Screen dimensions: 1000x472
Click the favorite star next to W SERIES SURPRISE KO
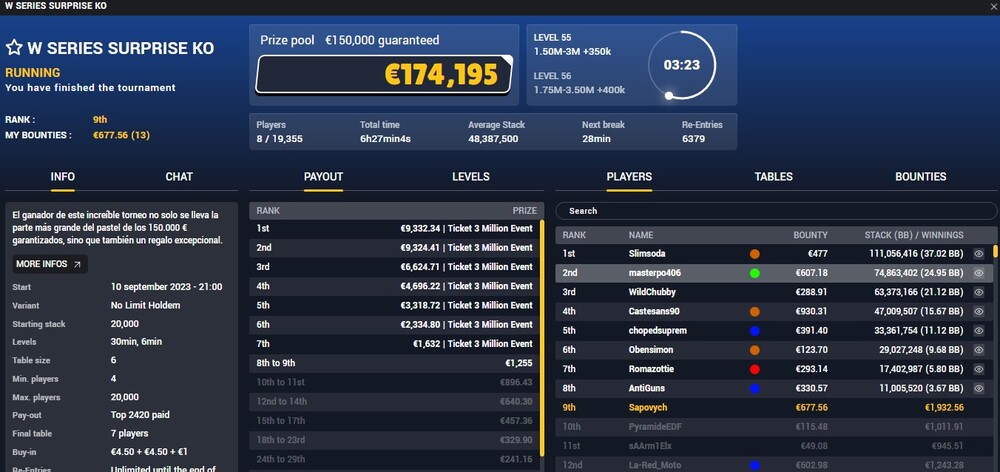(14, 48)
